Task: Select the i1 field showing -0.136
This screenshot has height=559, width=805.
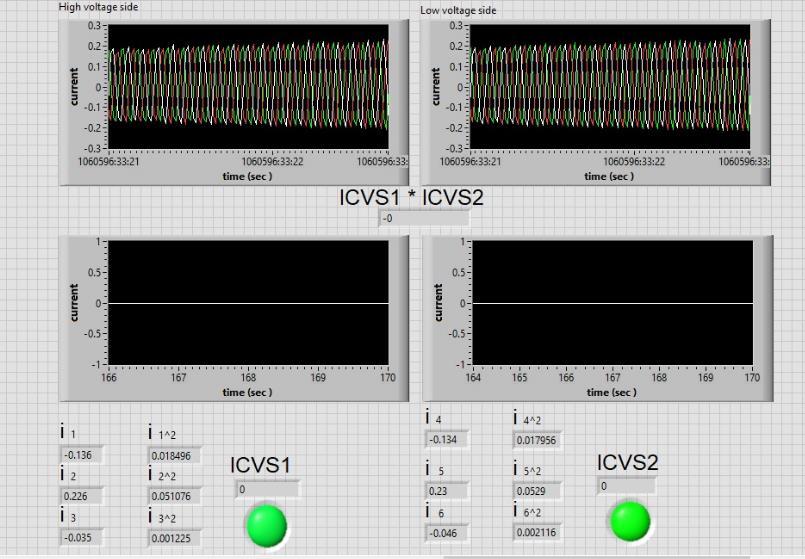Action: (82, 455)
